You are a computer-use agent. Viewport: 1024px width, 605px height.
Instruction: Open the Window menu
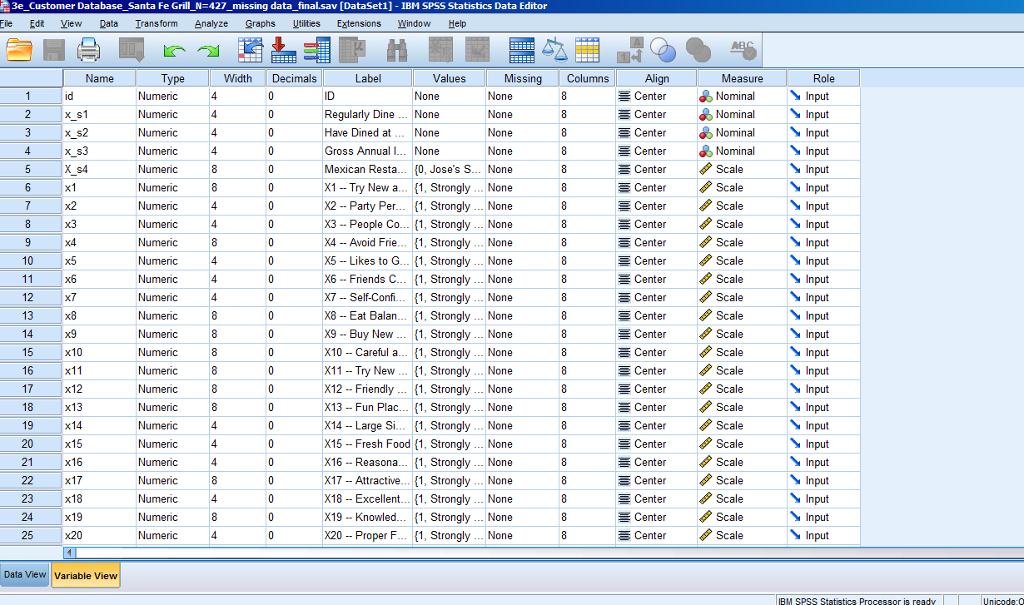coord(414,24)
